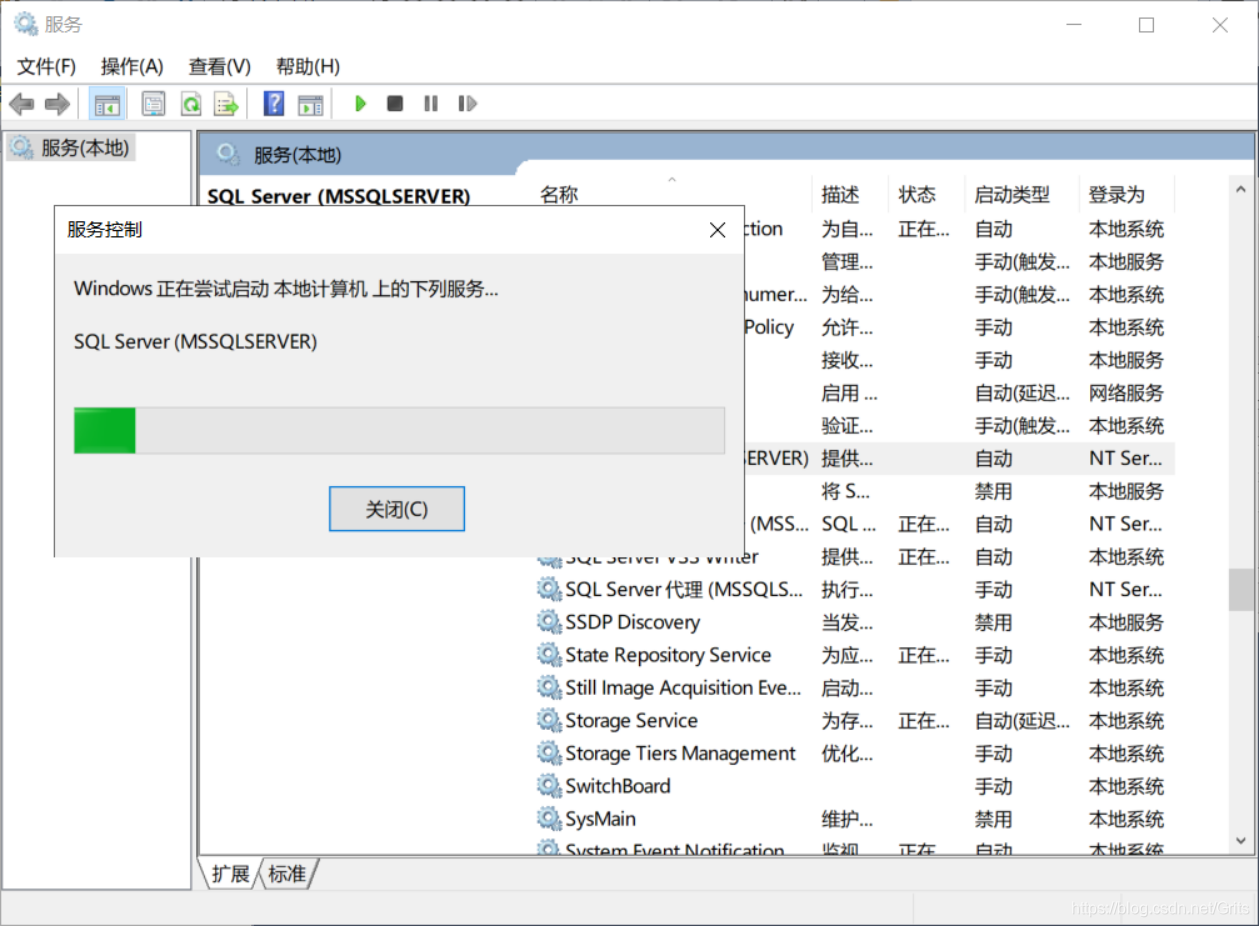Select the Storage Tiers Management row
This screenshot has width=1259, height=927.
tap(855, 753)
